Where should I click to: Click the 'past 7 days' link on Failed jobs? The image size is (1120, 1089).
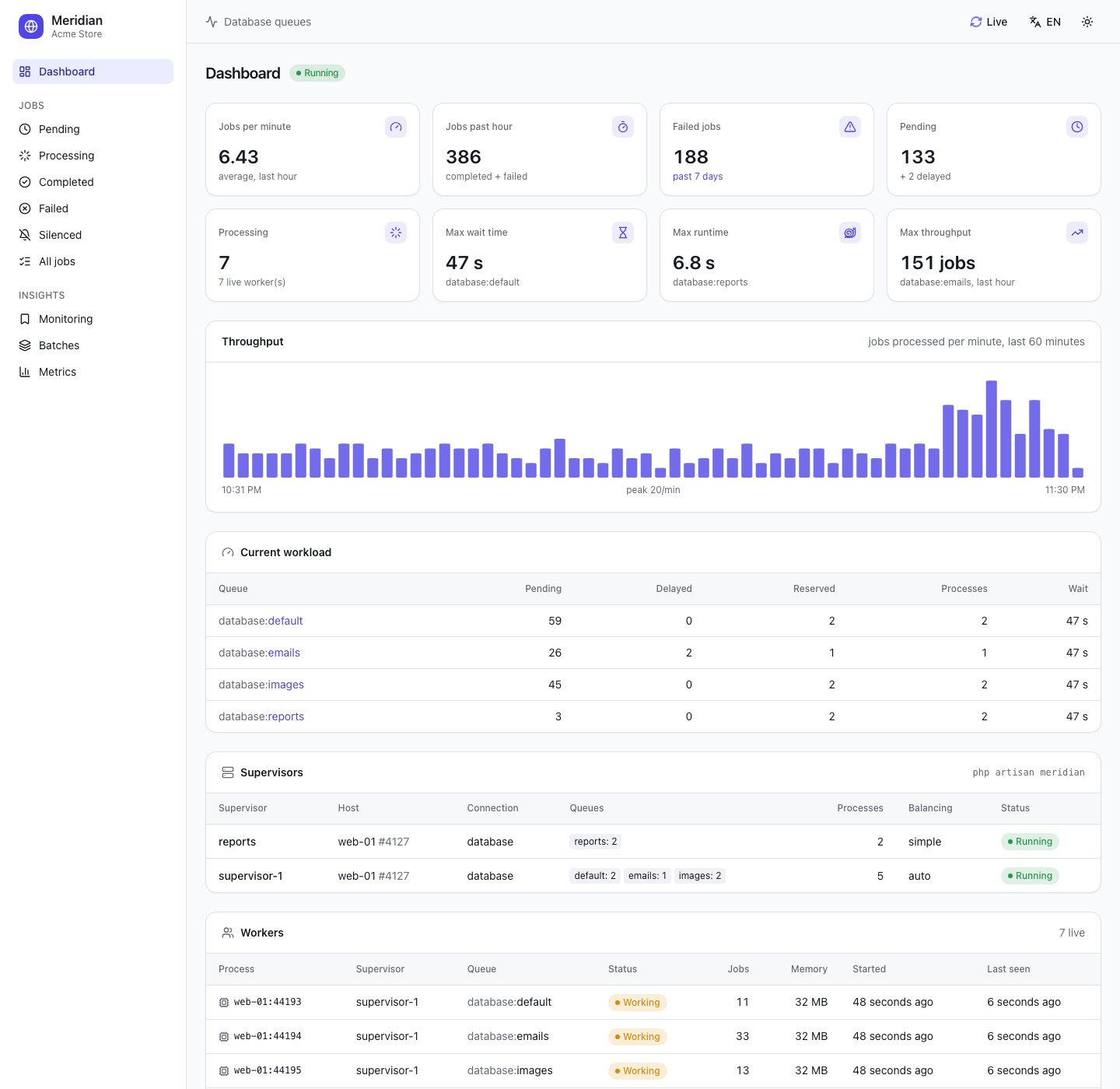698,177
